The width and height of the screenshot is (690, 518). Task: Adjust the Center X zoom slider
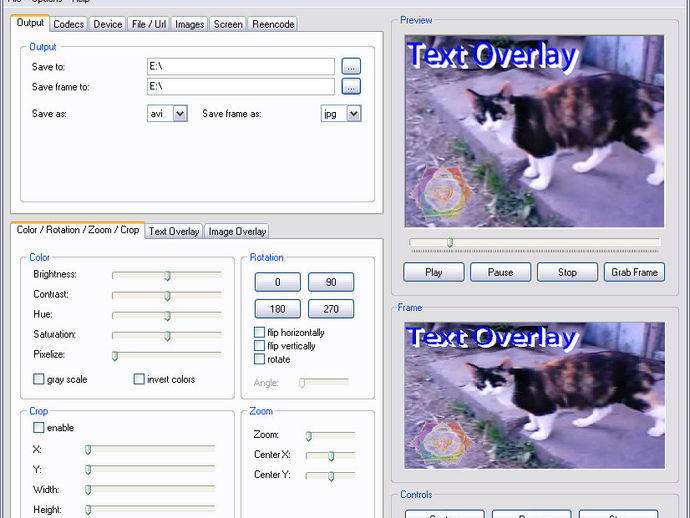point(330,456)
